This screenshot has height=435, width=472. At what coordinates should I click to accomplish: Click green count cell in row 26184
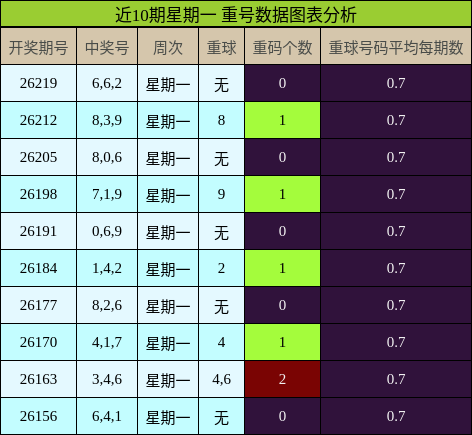point(283,268)
